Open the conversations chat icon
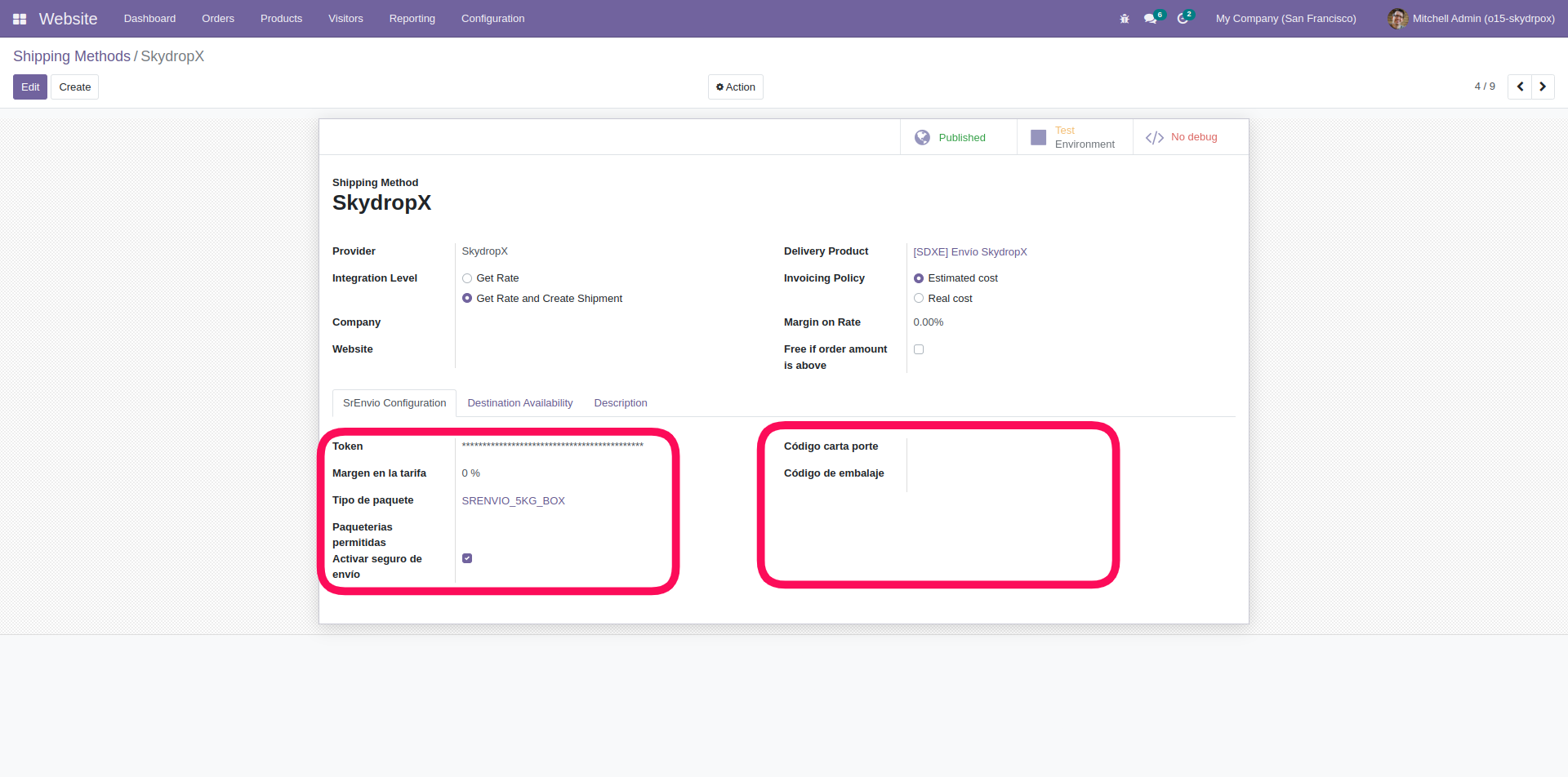 coord(1151,19)
